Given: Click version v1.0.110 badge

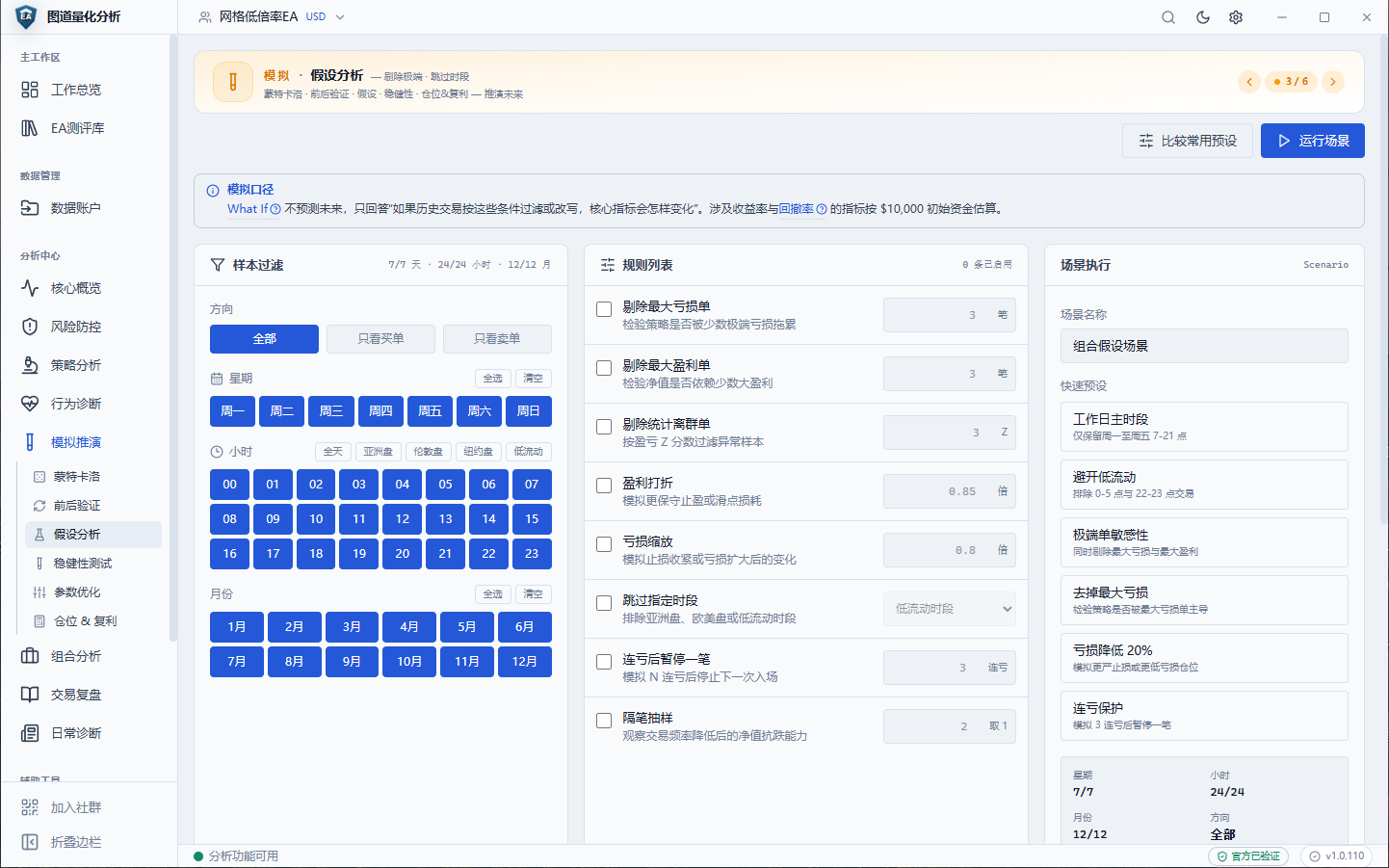Looking at the screenshot, I should (x=1337, y=856).
